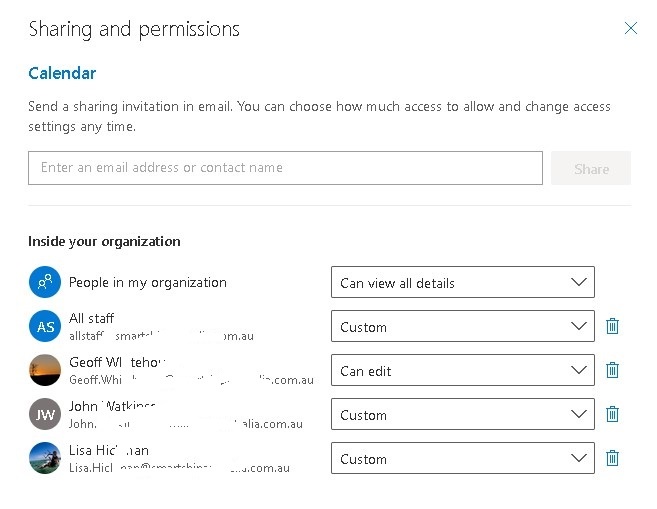This screenshot has width=657, height=509.
Task: Open Geoff's Can edit permission dropdown
Action: 462,370
